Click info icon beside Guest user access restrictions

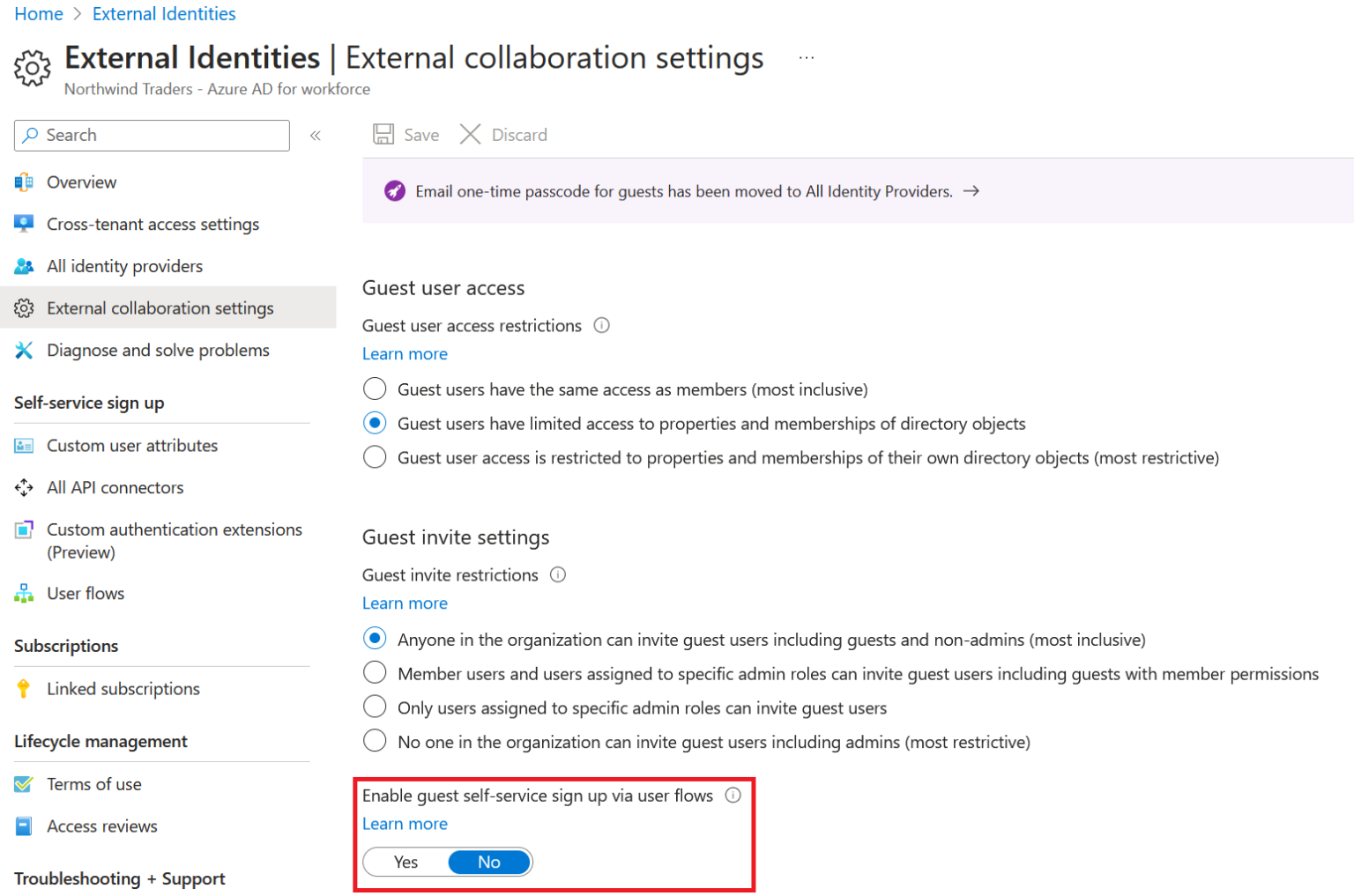(x=602, y=326)
